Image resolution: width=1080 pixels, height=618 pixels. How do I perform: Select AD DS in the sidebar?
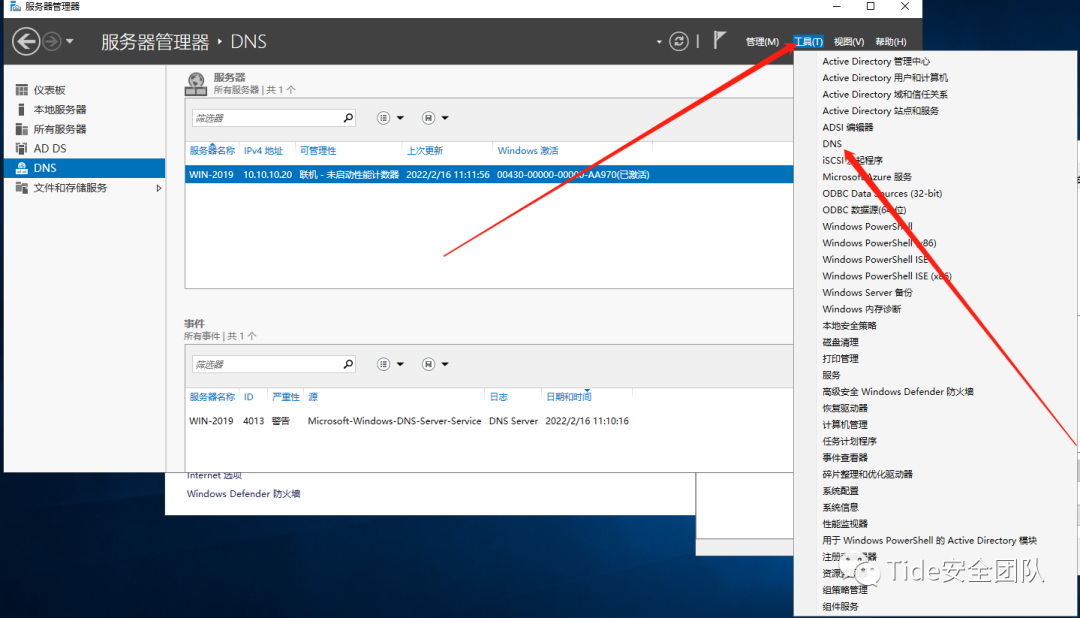(x=50, y=148)
